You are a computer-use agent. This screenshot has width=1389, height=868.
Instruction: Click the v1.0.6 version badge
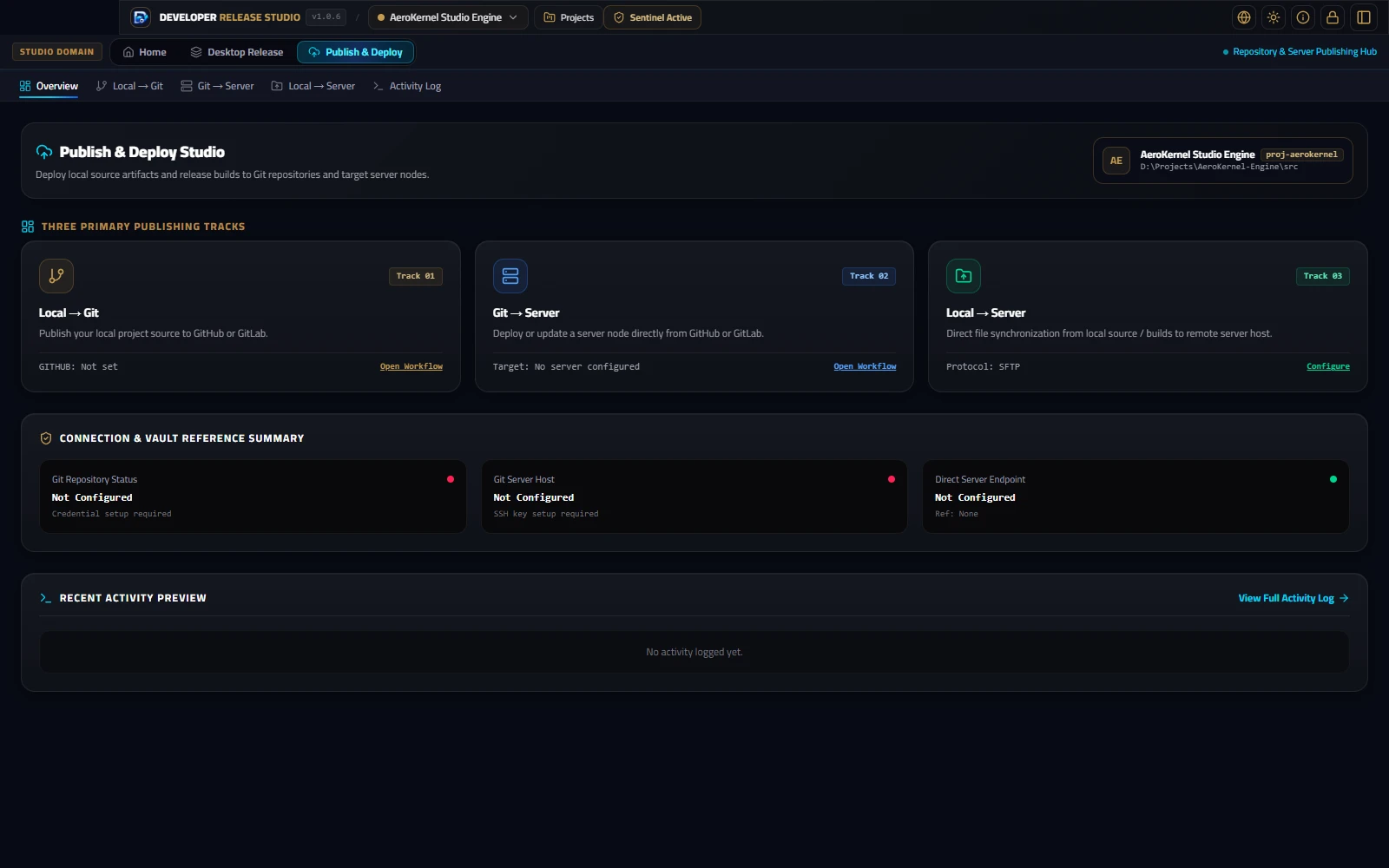tap(326, 17)
